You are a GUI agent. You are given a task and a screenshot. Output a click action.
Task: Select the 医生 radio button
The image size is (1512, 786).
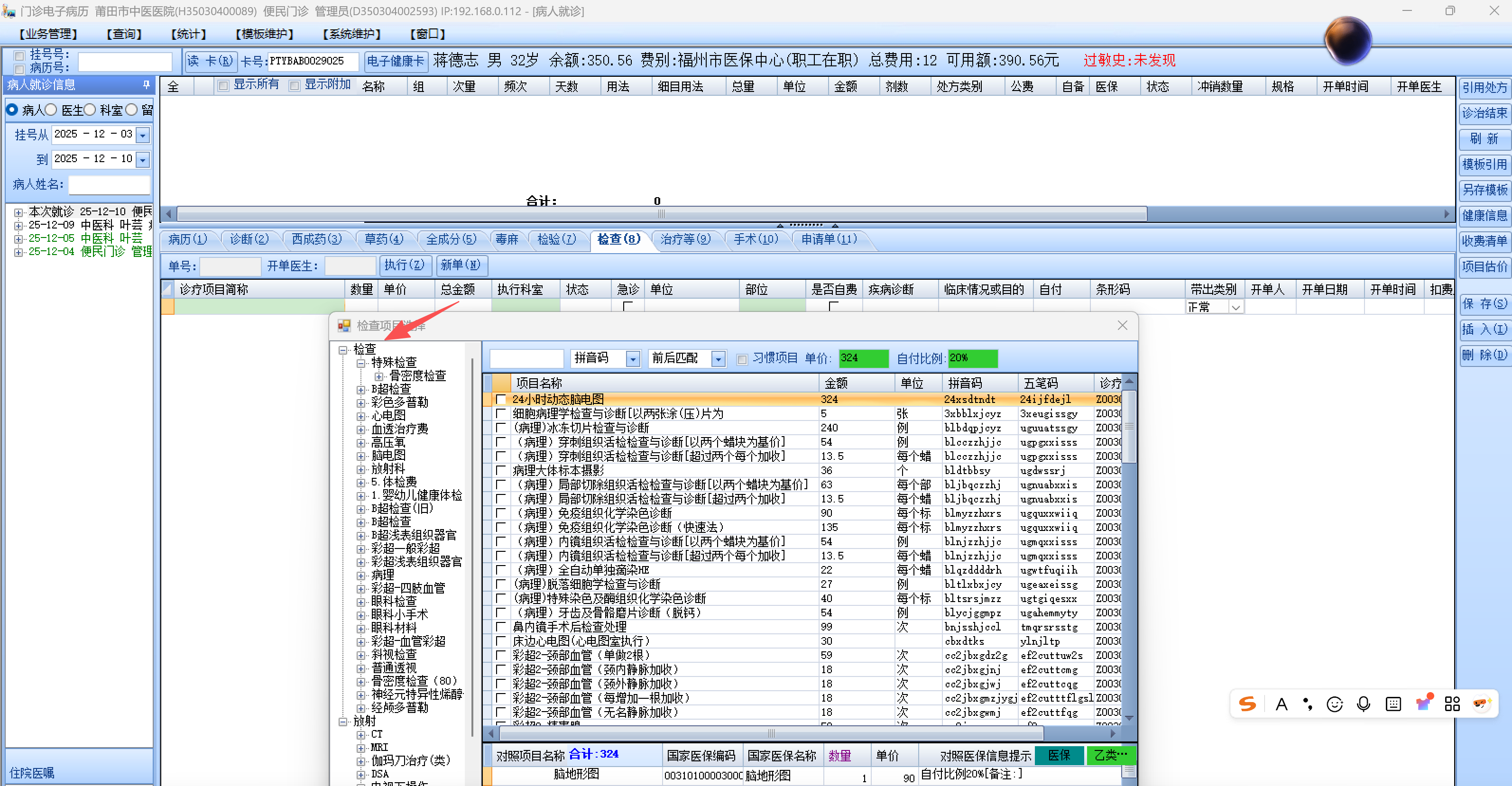point(51,110)
